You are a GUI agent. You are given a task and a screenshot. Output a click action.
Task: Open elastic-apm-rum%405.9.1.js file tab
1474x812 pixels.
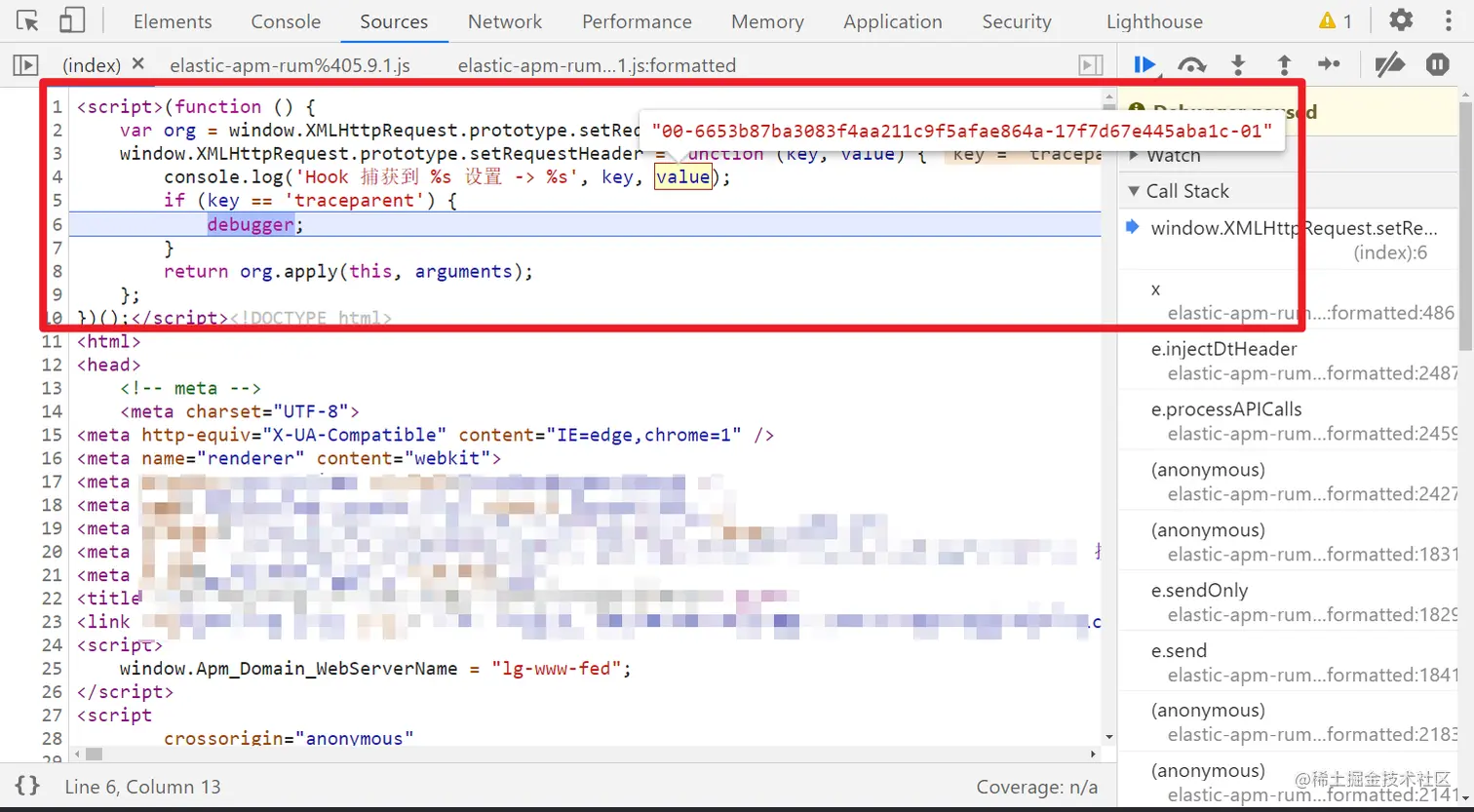pos(290,65)
